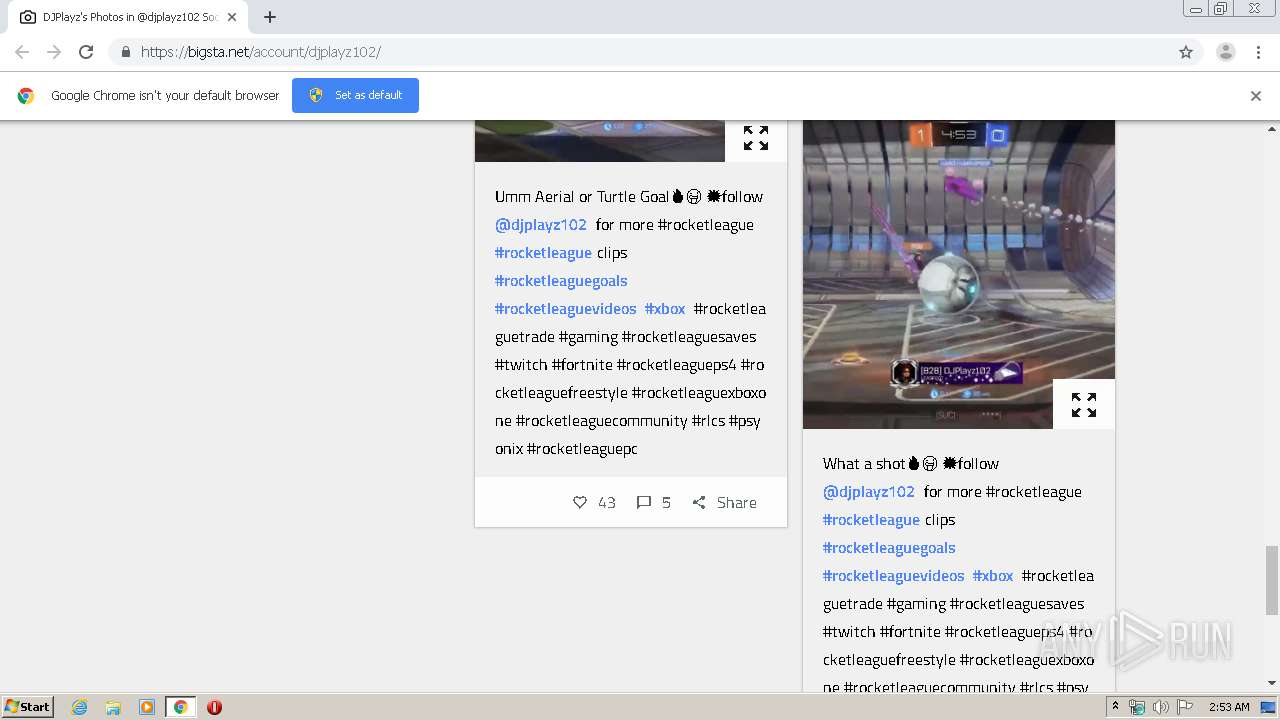The image size is (1280, 720).
Task: Open the clock showing 2:53 AM
Action: [1229, 707]
